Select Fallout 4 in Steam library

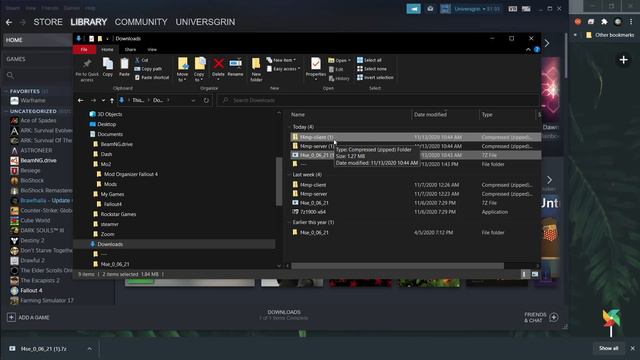[x=31, y=291]
